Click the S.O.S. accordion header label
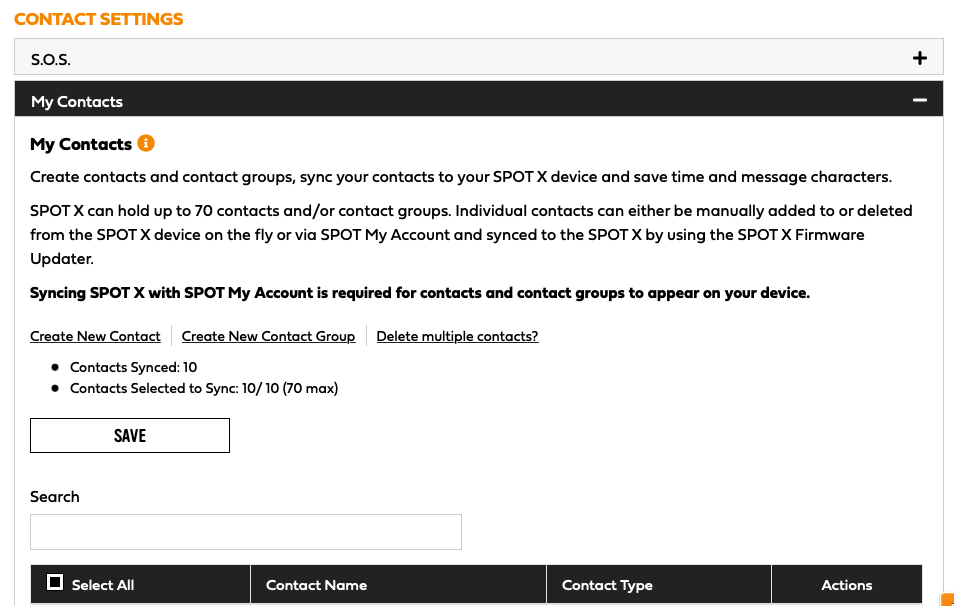 click(50, 59)
